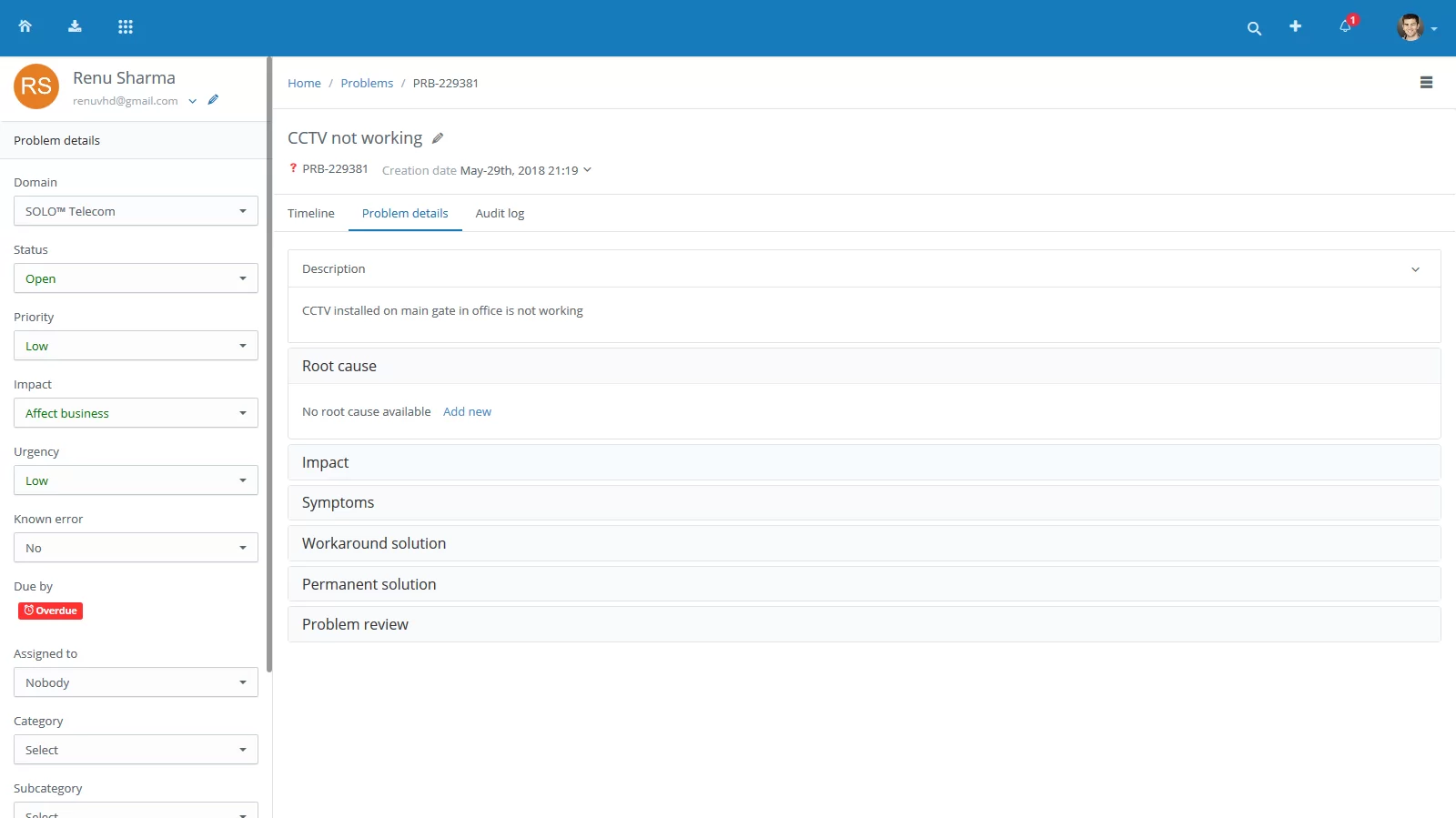Open the download tray icon
The image size is (1456, 818).
(x=75, y=26)
